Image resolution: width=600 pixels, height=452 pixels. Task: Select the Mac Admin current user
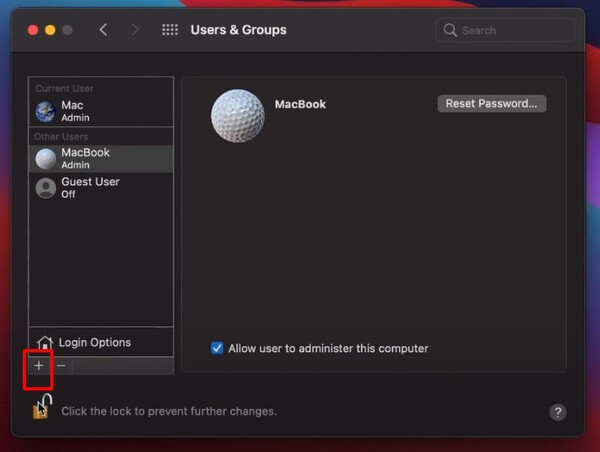tap(101, 111)
